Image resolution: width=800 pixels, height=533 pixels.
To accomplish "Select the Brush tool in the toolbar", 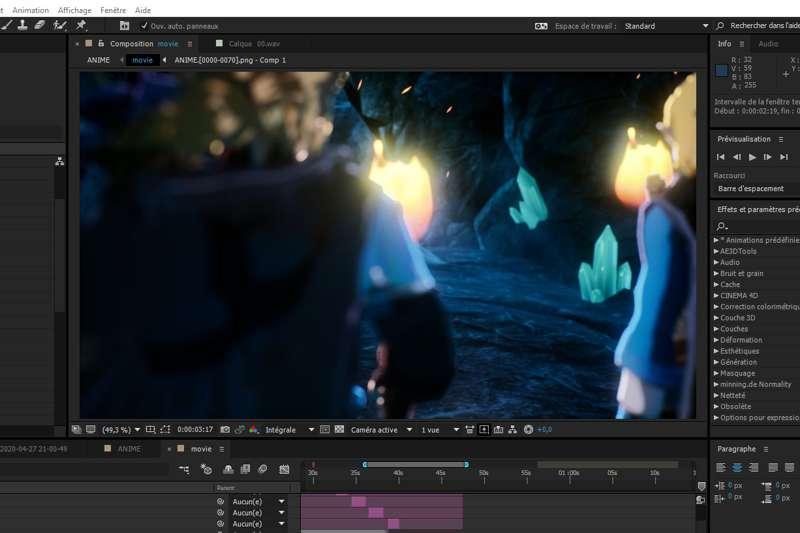I will (6, 25).
